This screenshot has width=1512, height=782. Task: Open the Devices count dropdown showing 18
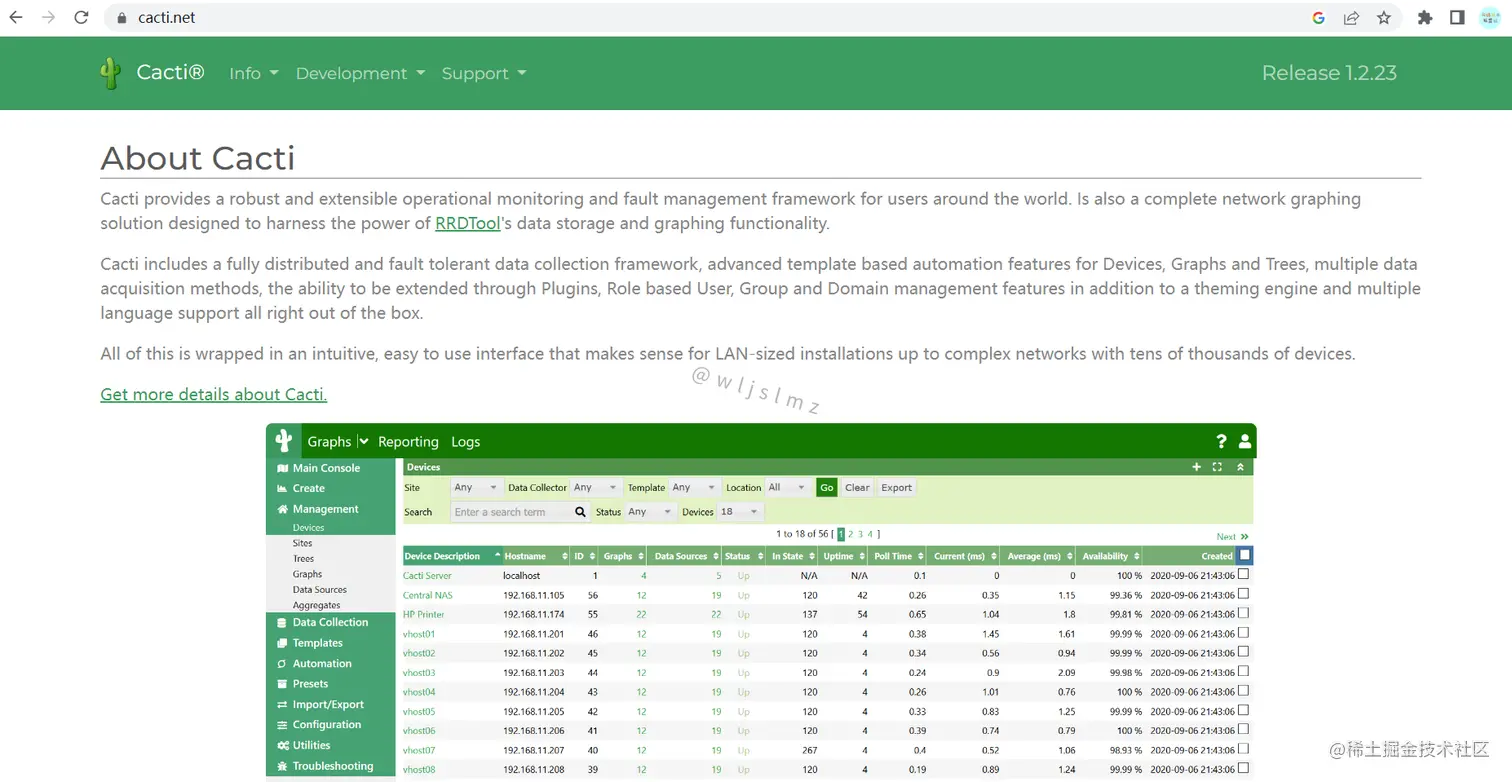point(740,512)
